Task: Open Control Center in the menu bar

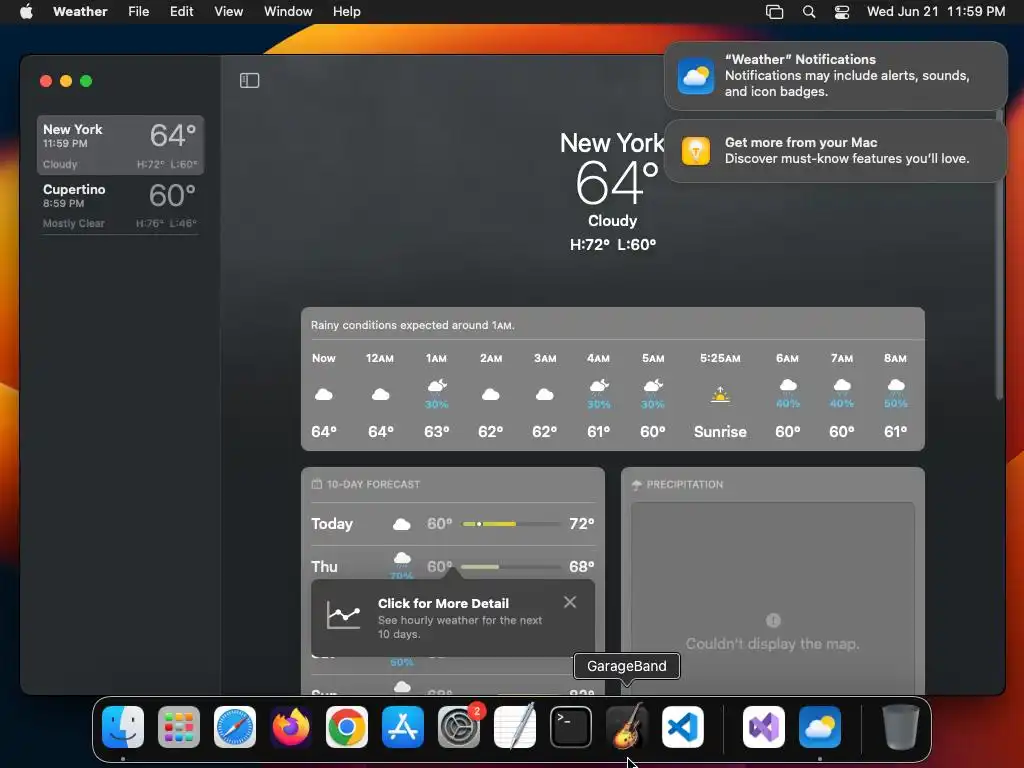Action: pyautogui.click(x=842, y=12)
